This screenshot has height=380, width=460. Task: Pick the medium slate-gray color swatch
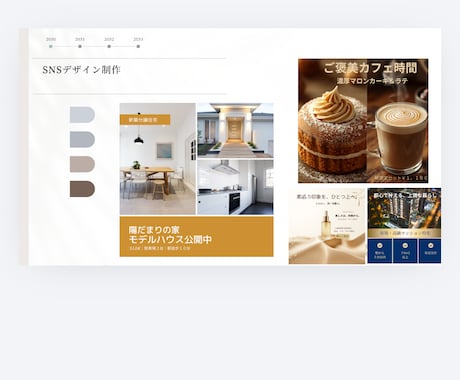coord(82,139)
